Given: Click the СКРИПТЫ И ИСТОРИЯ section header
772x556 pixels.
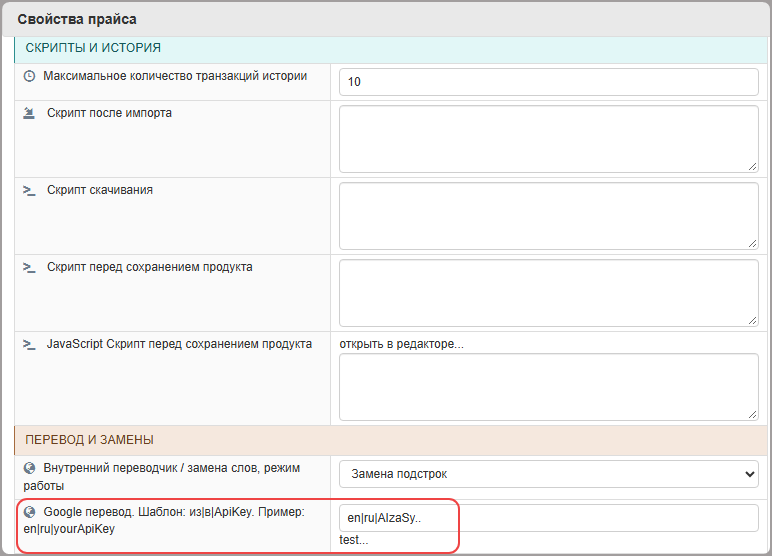Looking at the screenshot, I should (x=390, y=48).
